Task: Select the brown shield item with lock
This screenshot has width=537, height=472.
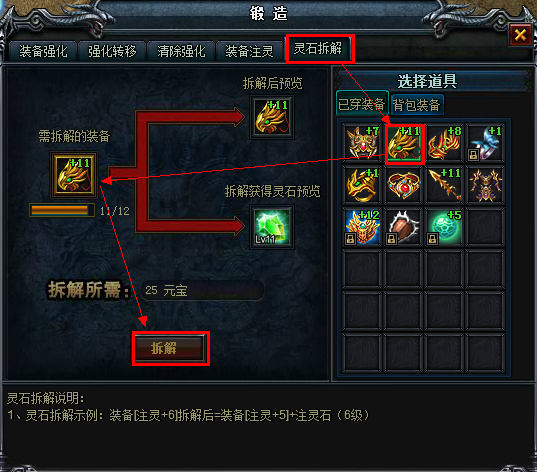Action: 403,226
